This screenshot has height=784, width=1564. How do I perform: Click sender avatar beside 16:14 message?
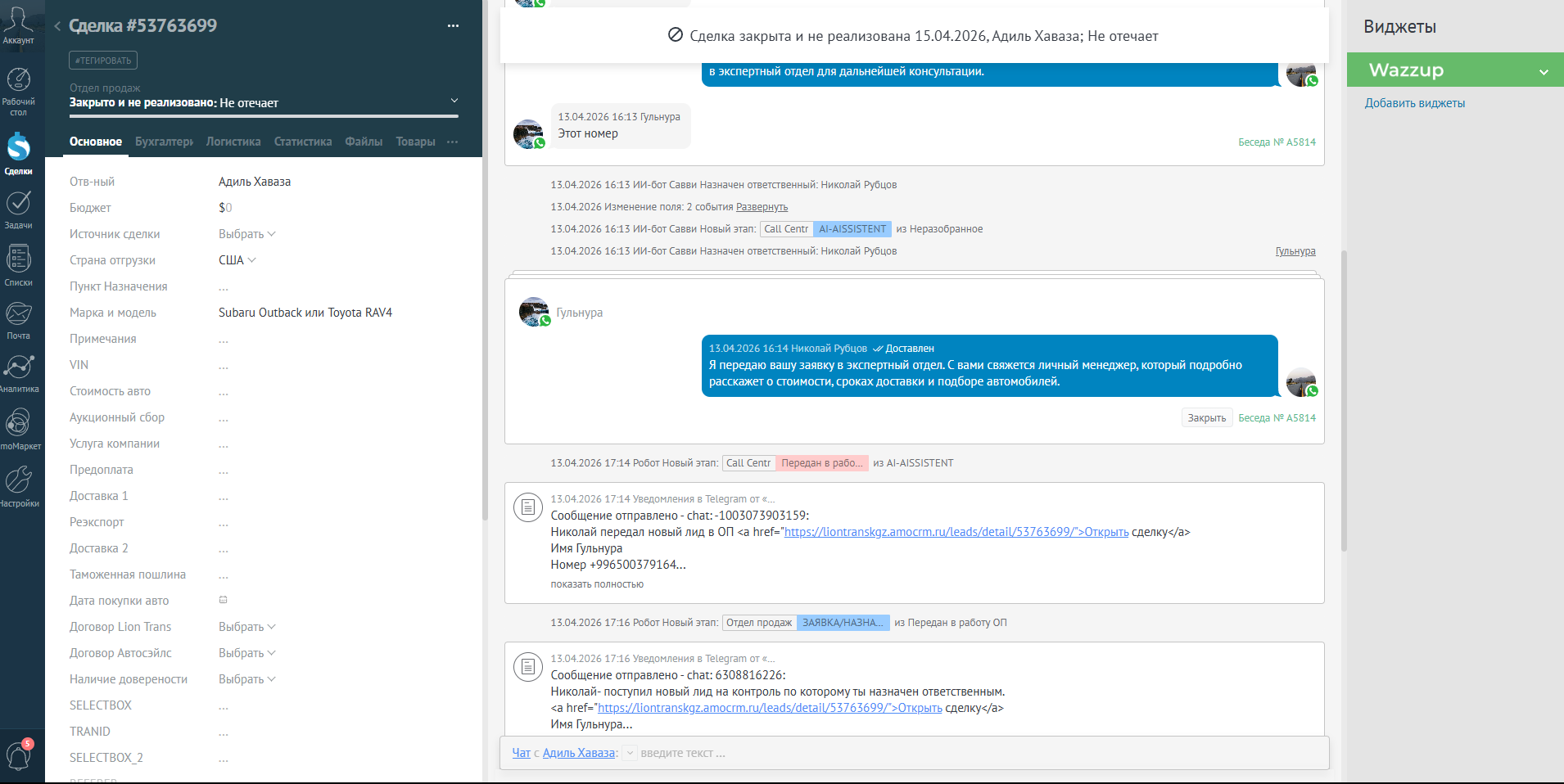click(1301, 383)
